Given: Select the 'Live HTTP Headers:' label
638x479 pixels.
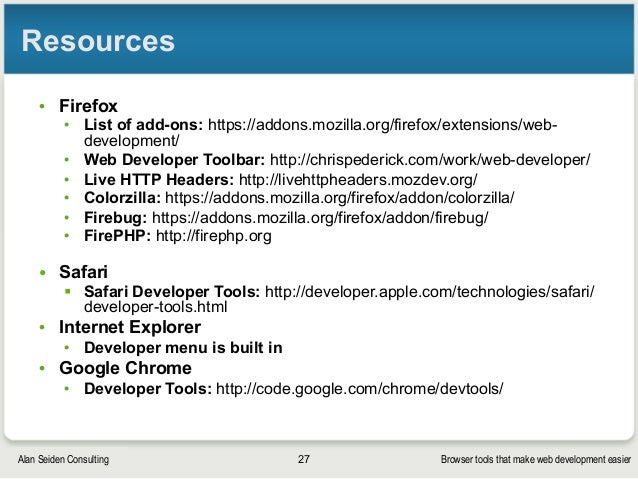Looking at the screenshot, I should click(159, 179).
